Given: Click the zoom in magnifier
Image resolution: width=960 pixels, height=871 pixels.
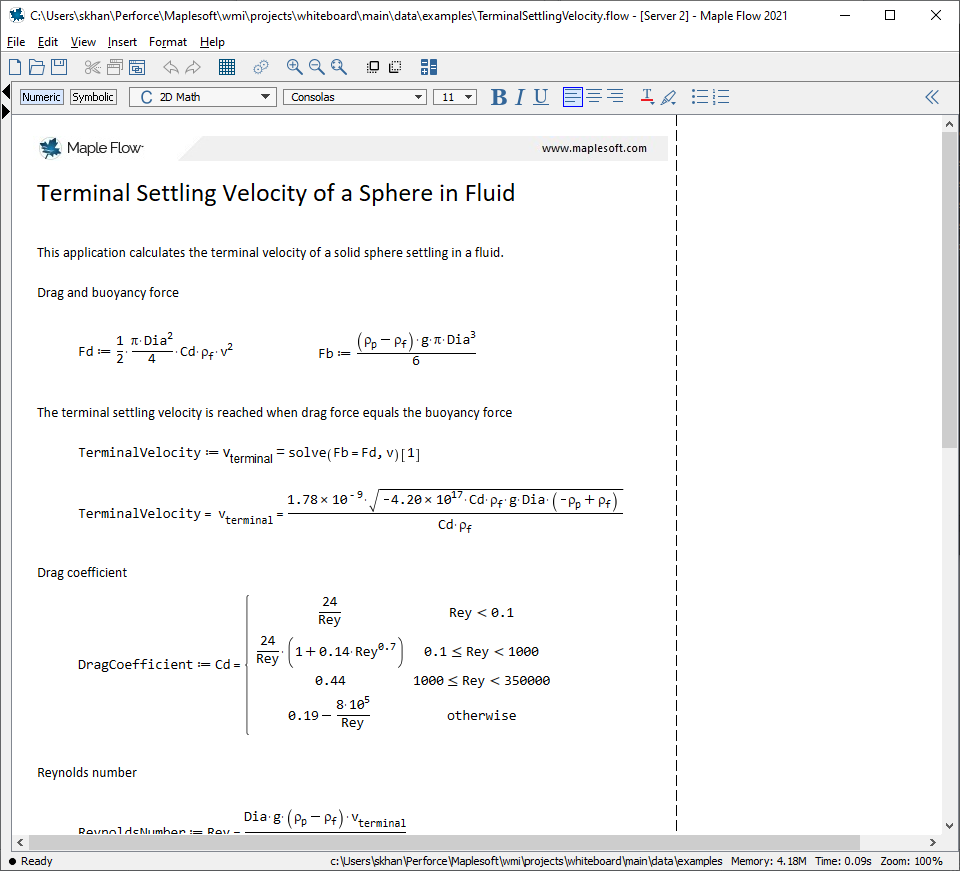Looking at the screenshot, I should pos(294,67).
